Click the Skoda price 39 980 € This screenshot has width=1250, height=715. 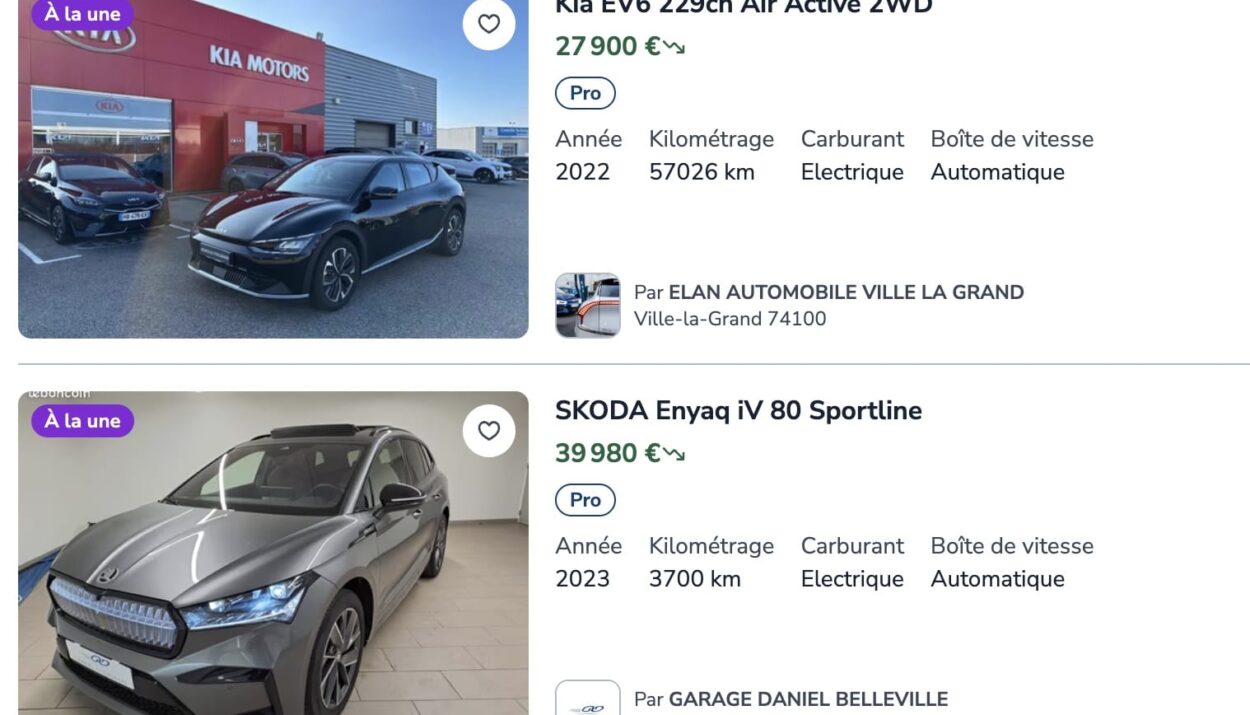coord(608,454)
